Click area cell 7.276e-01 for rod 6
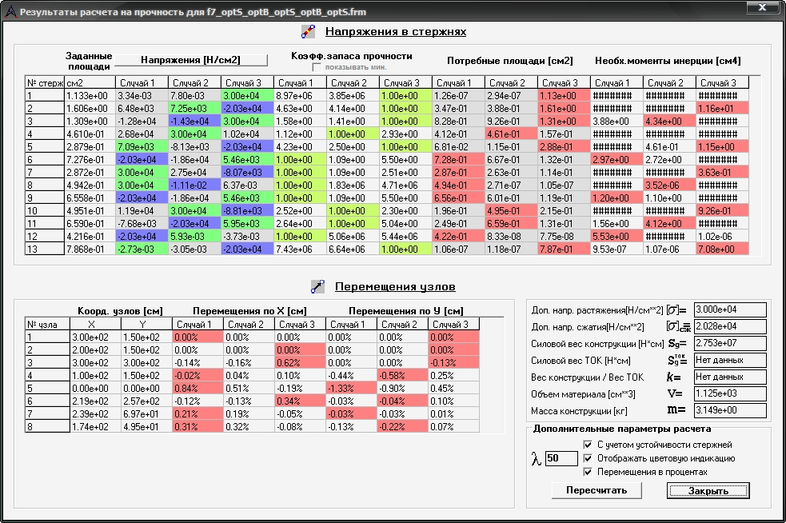 click(x=90, y=159)
